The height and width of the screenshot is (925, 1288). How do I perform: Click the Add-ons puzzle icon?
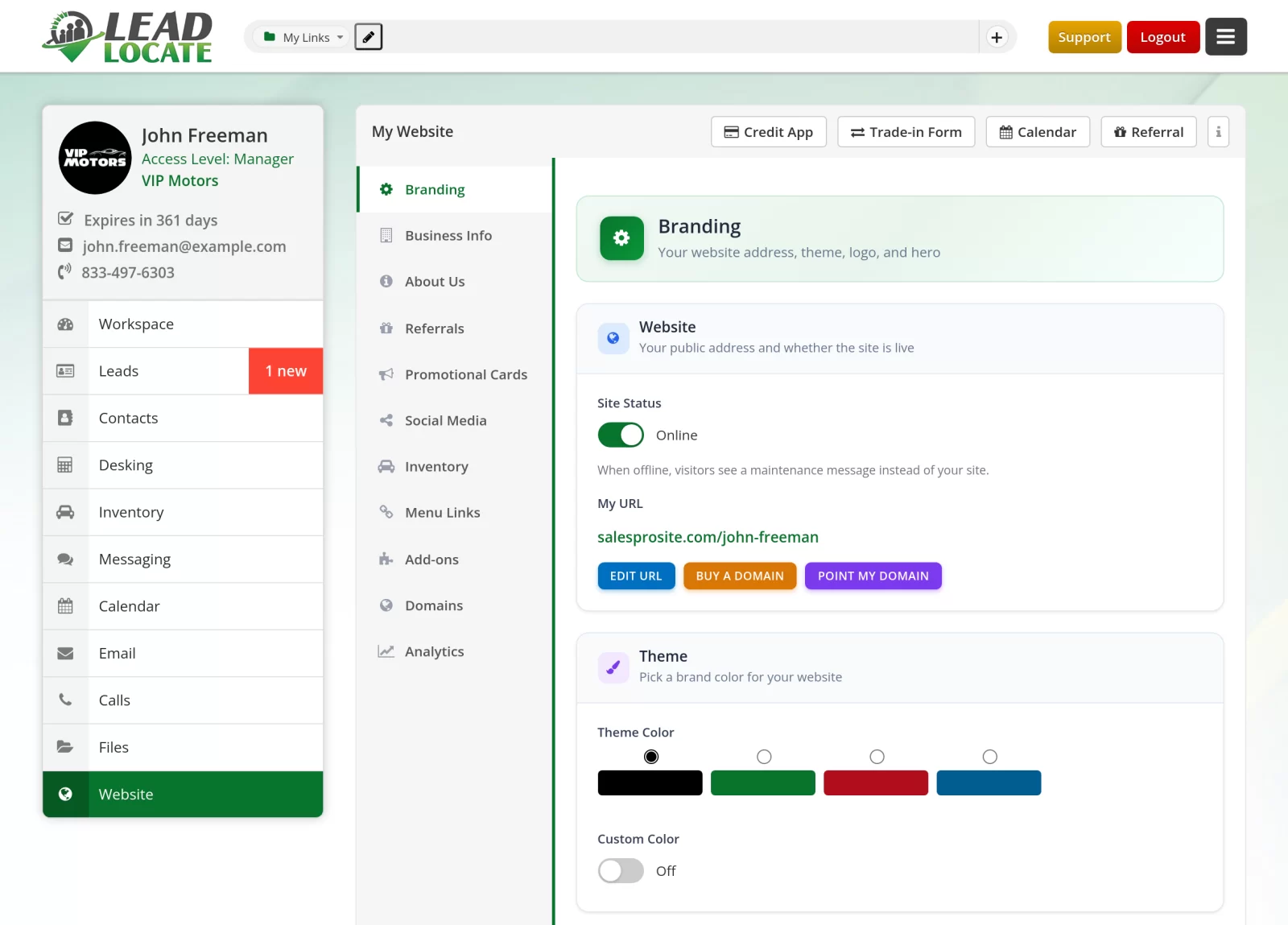386,560
